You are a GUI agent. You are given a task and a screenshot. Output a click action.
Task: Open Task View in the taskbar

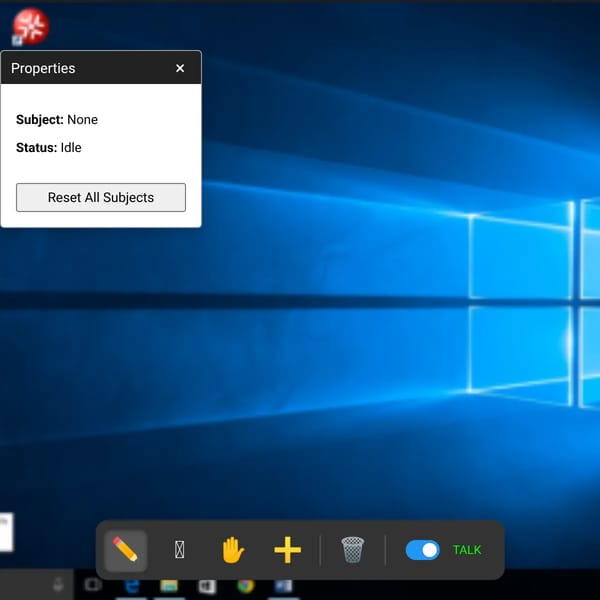[x=93, y=585]
